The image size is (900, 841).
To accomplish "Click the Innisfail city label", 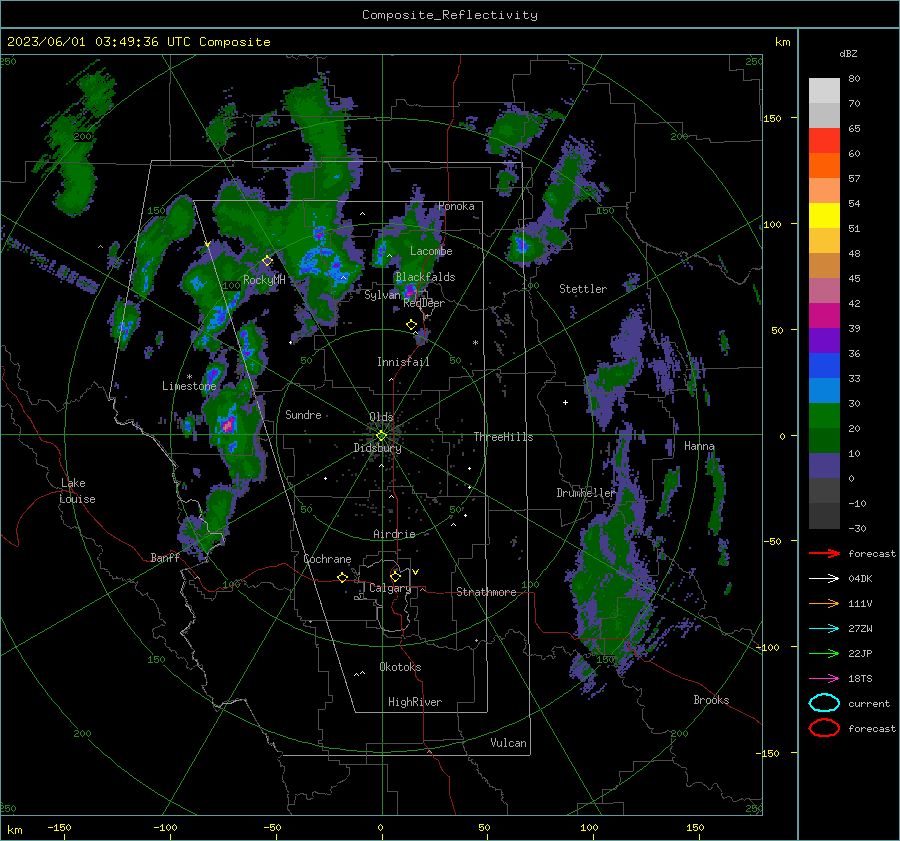I will (x=403, y=362).
